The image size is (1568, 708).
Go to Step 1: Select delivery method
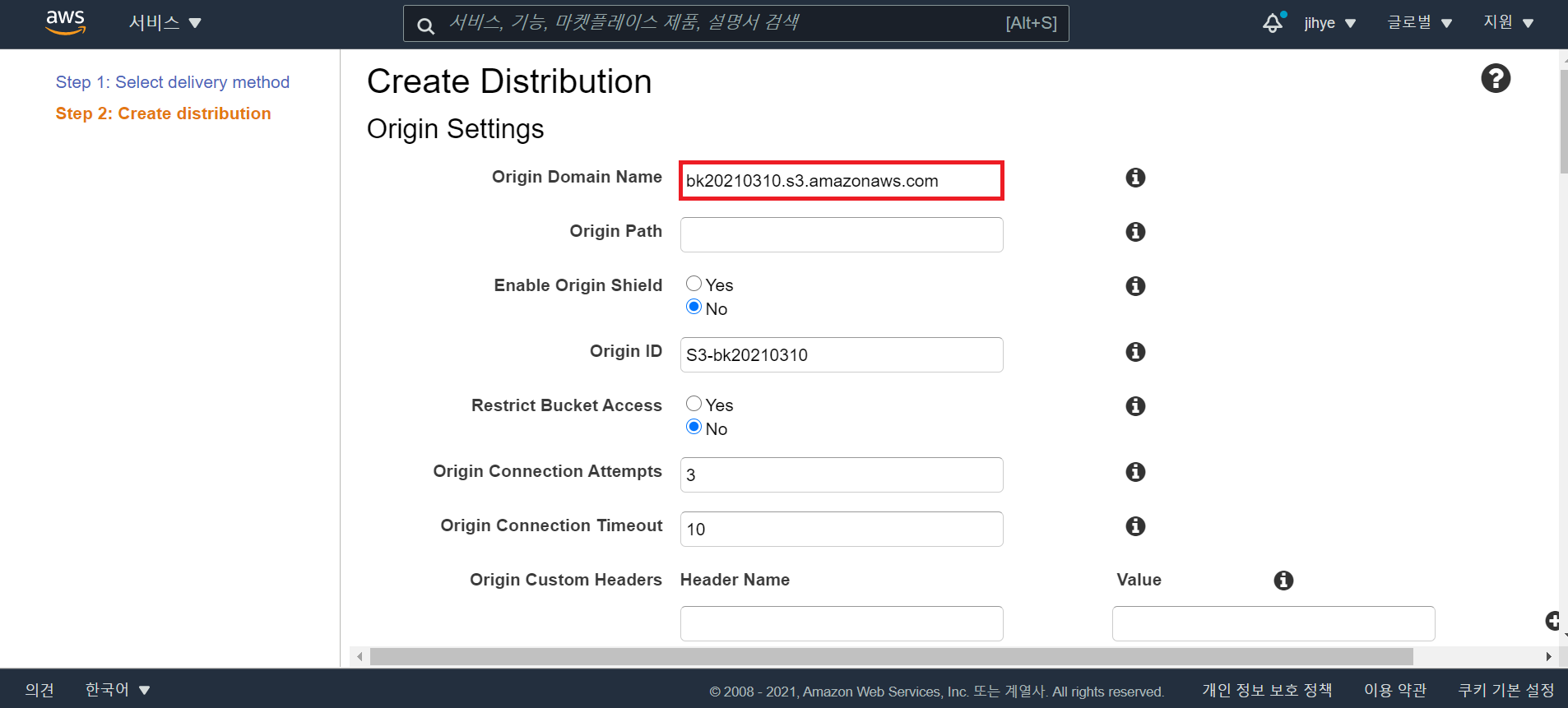tap(173, 82)
